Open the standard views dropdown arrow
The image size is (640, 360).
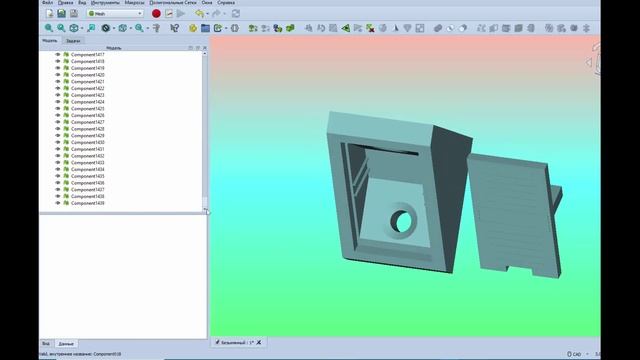pos(82,29)
